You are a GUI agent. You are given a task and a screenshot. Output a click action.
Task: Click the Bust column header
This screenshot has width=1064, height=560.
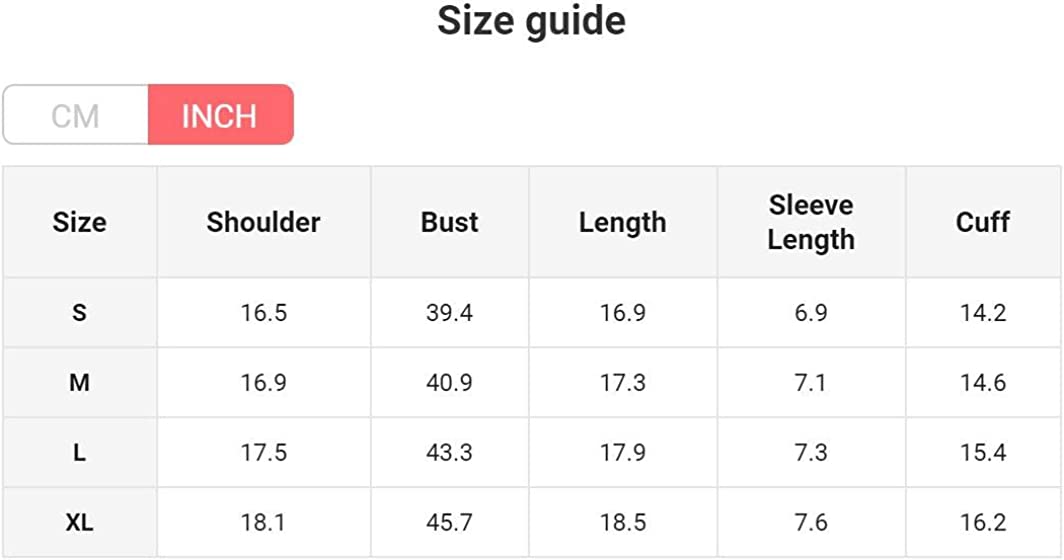coord(449,222)
